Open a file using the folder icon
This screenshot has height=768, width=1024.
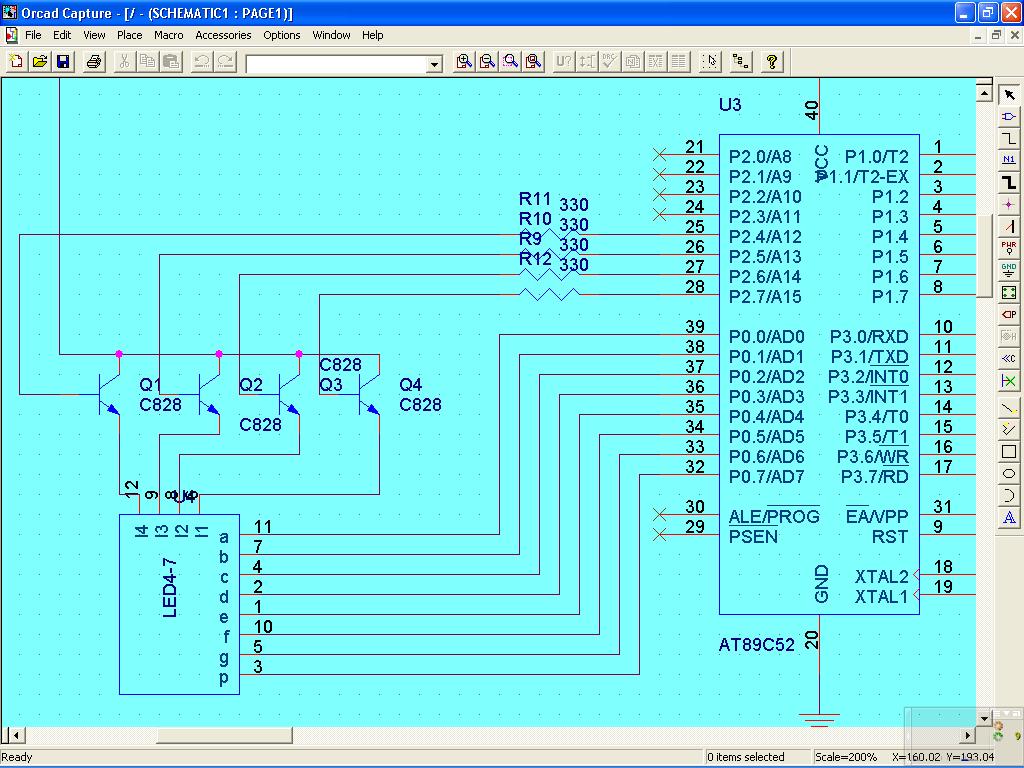40,61
